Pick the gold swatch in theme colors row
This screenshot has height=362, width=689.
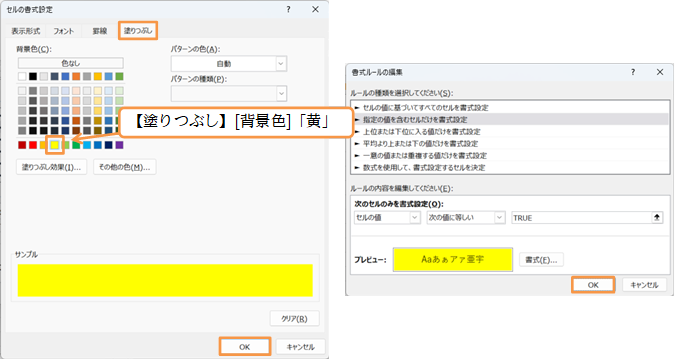98,76
